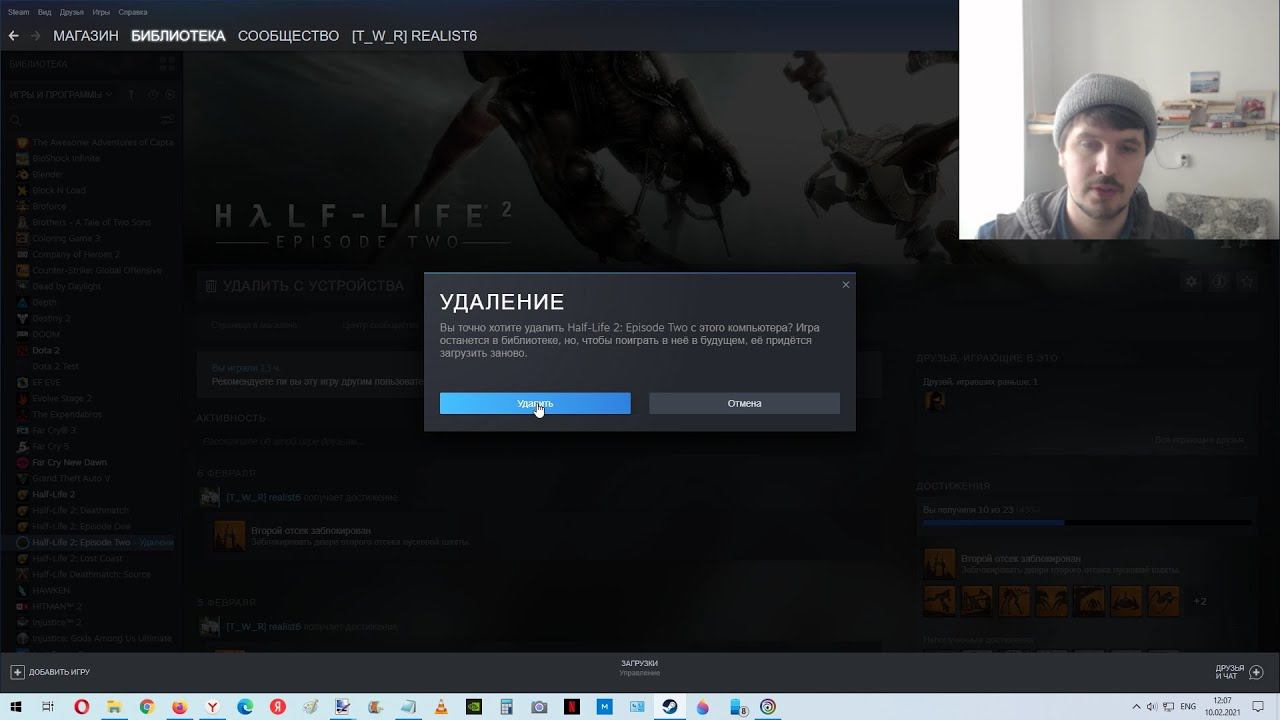Close the Удаление dialog with X
1280x720 pixels.
point(845,285)
